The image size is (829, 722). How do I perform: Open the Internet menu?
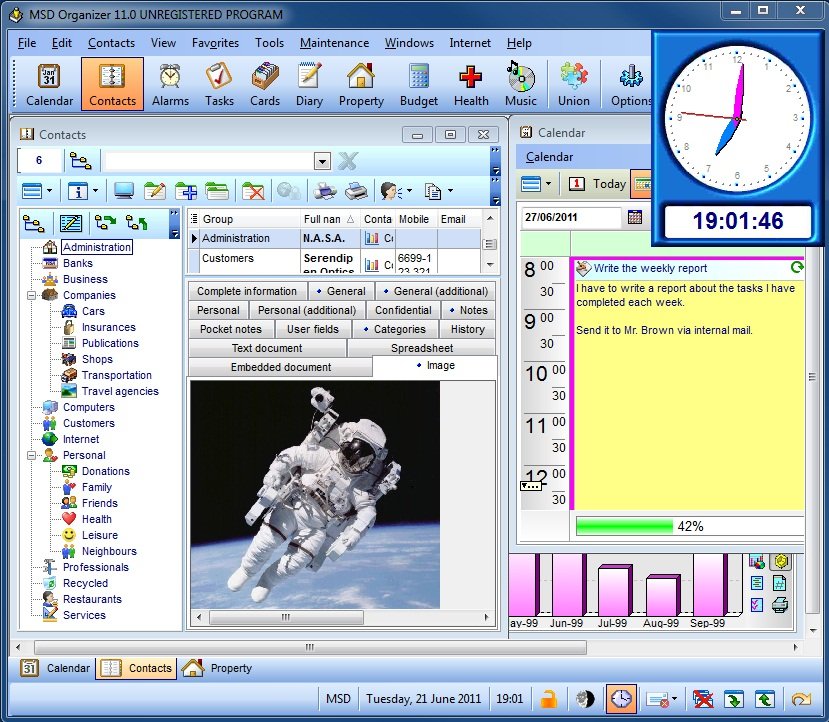[x=470, y=43]
